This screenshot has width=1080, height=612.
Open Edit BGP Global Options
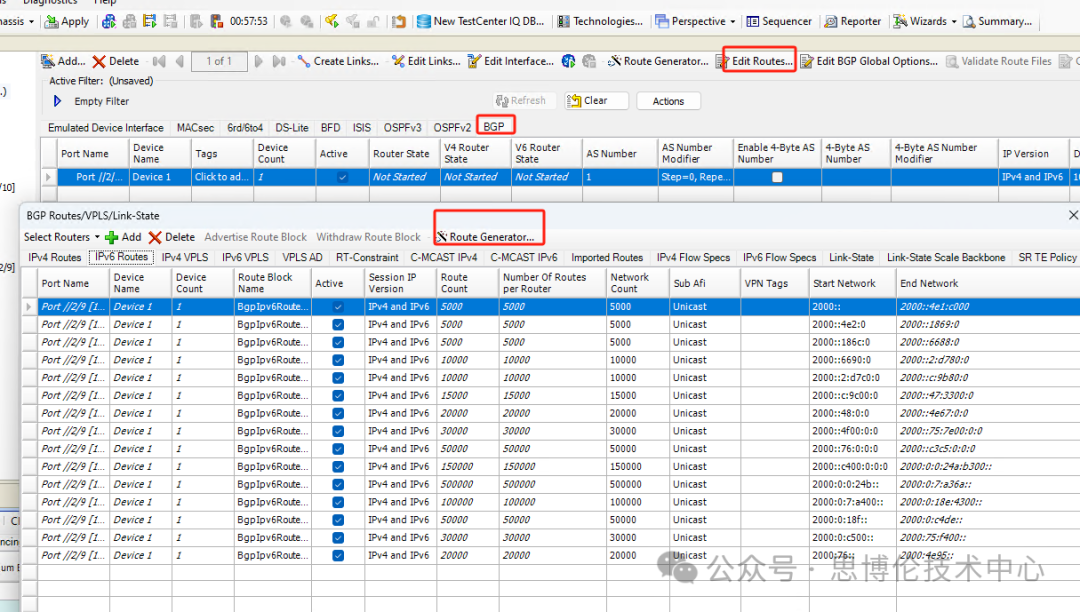pos(868,61)
